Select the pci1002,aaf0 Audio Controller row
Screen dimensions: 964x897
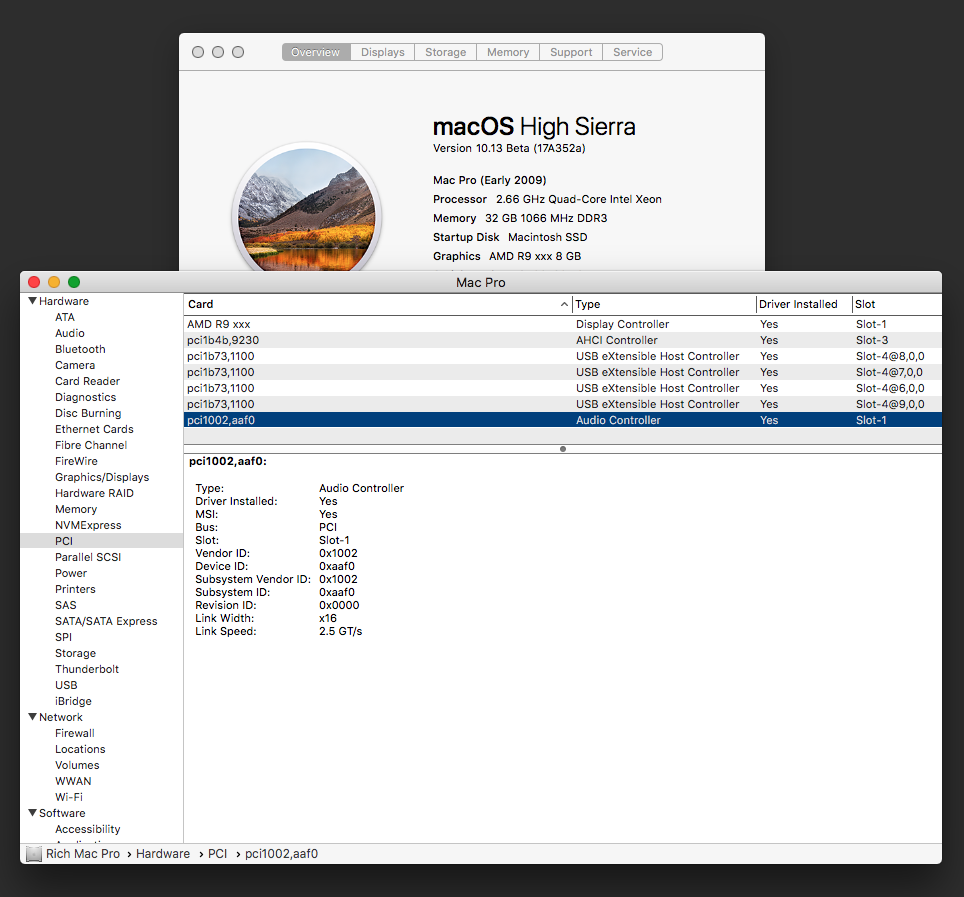pyautogui.click(x=563, y=420)
